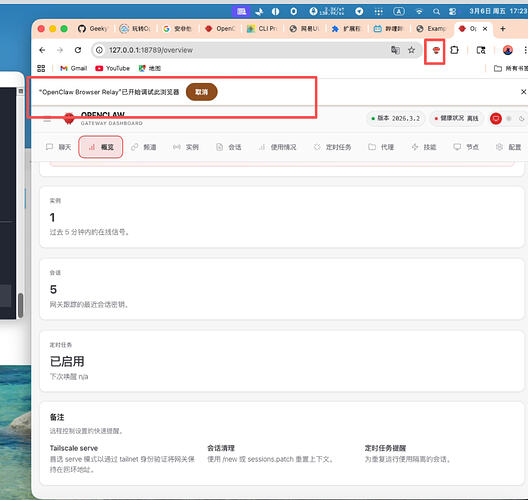Screen dimensions: 528x500
Task: Open macOS Spotlight search icon
Action: click(x=436, y=12)
